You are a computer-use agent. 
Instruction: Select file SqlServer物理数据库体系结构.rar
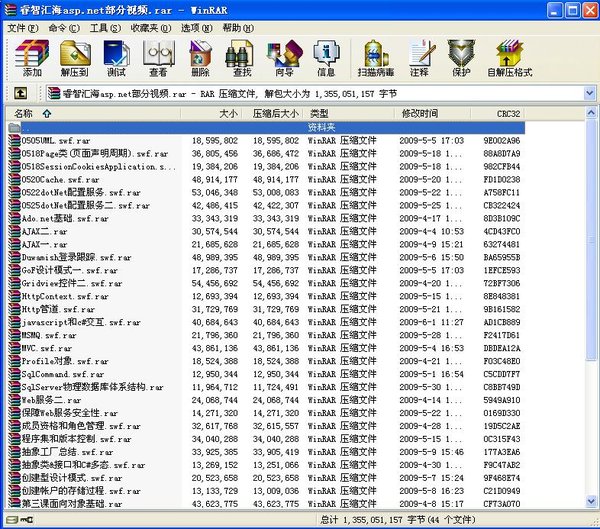(x=265, y=387)
